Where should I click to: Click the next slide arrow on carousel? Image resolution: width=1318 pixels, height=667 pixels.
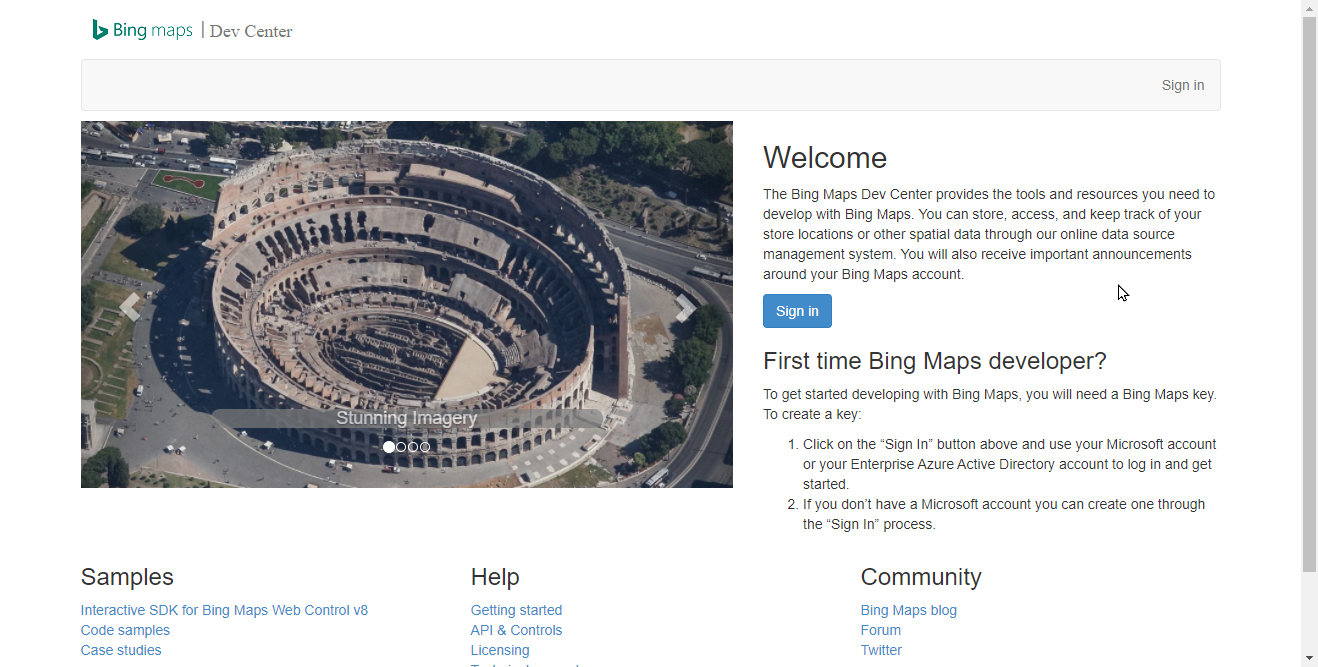point(685,308)
